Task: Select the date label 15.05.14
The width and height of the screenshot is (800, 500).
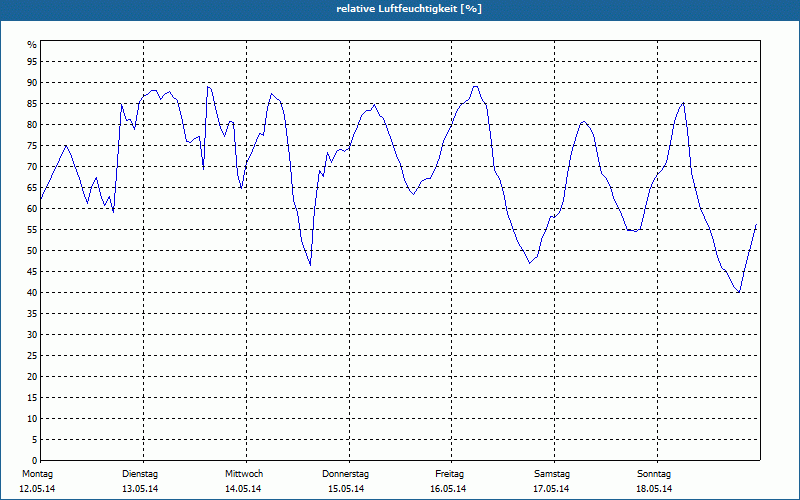Action: pyautogui.click(x=346, y=489)
